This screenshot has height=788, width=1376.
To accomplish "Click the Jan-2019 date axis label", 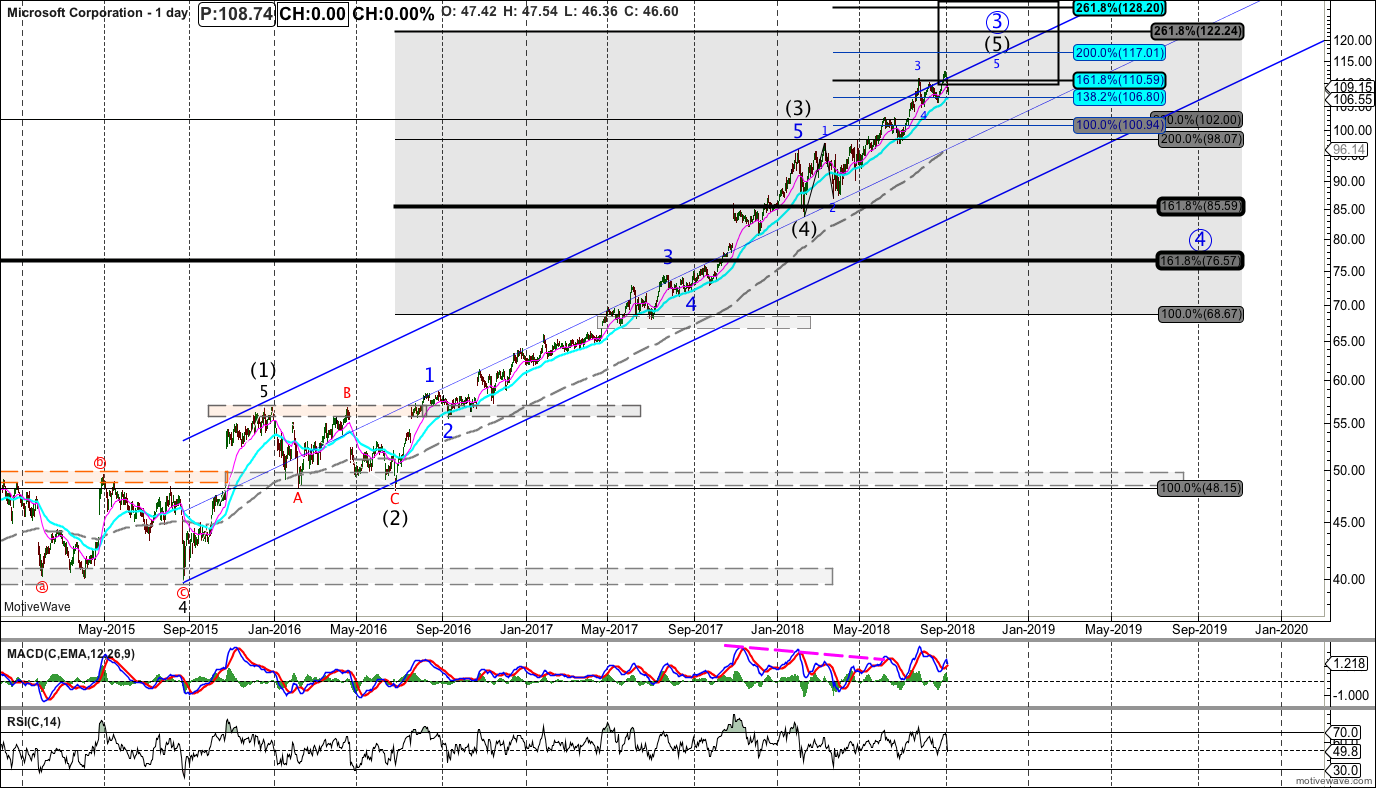I will tap(1029, 629).
